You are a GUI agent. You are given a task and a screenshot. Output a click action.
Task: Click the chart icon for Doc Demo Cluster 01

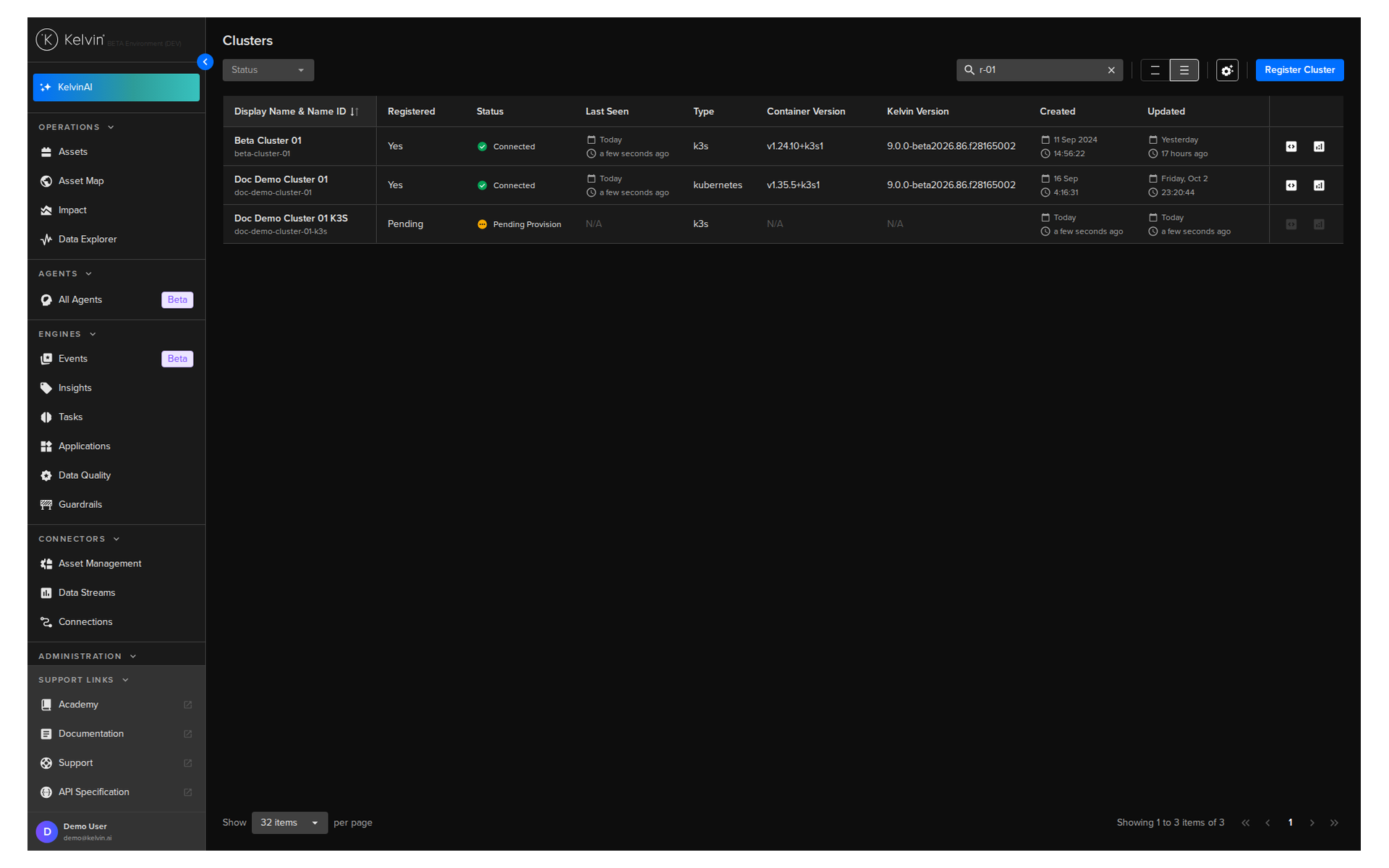point(1319,186)
